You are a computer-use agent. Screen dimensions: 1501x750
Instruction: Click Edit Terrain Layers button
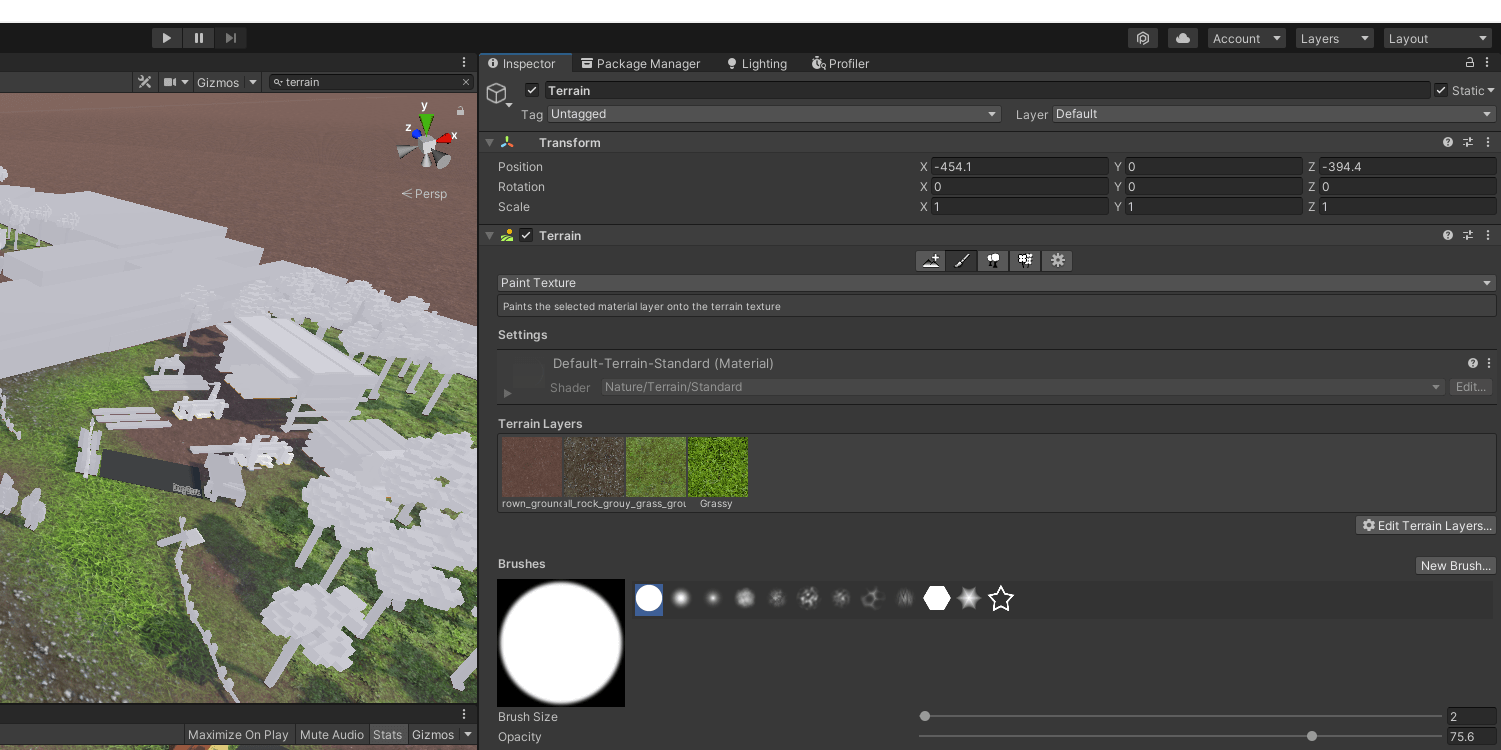(x=1425, y=525)
